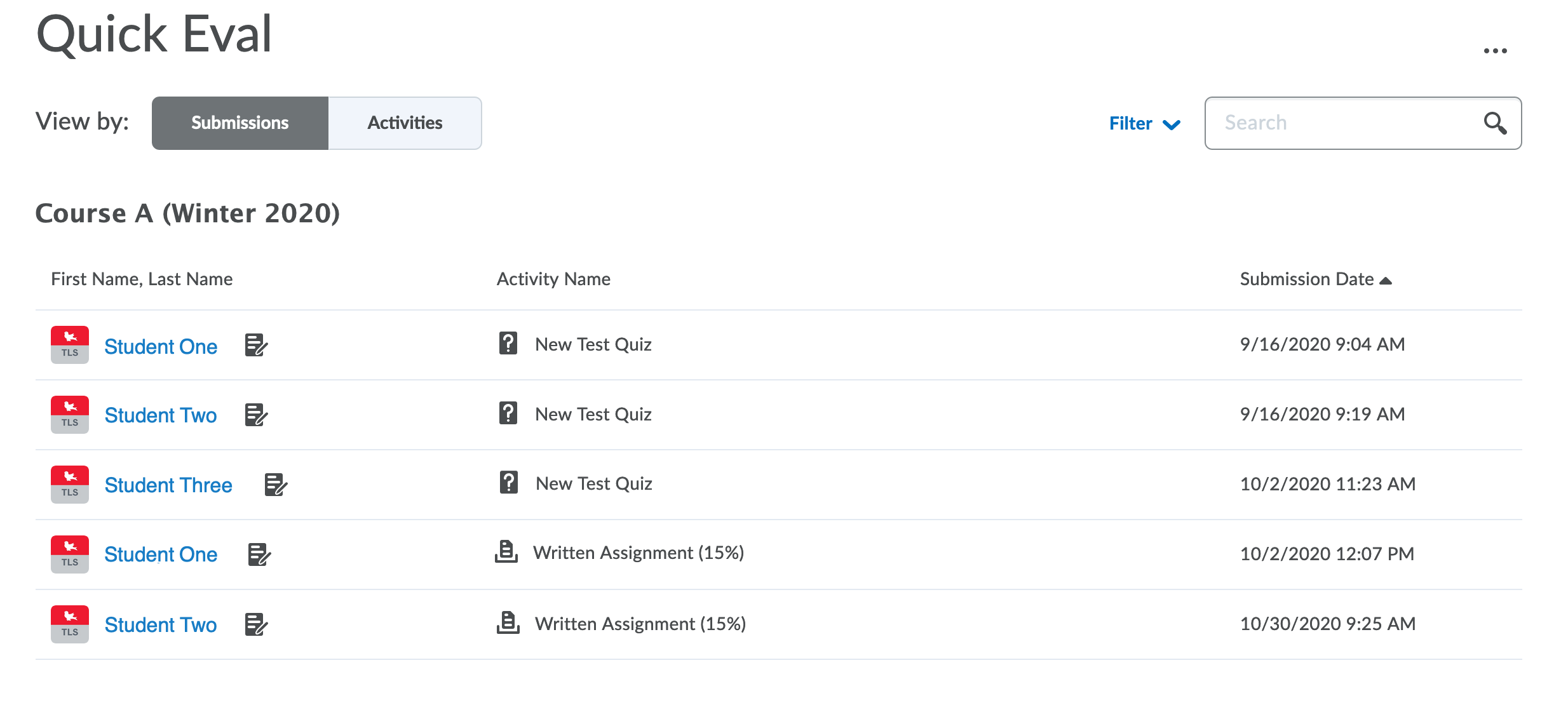Image resolution: width=1568 pixels, height=719 pixels.
Task: Click the quiz icon in Student Two's row
Action: tap(508, 413)
